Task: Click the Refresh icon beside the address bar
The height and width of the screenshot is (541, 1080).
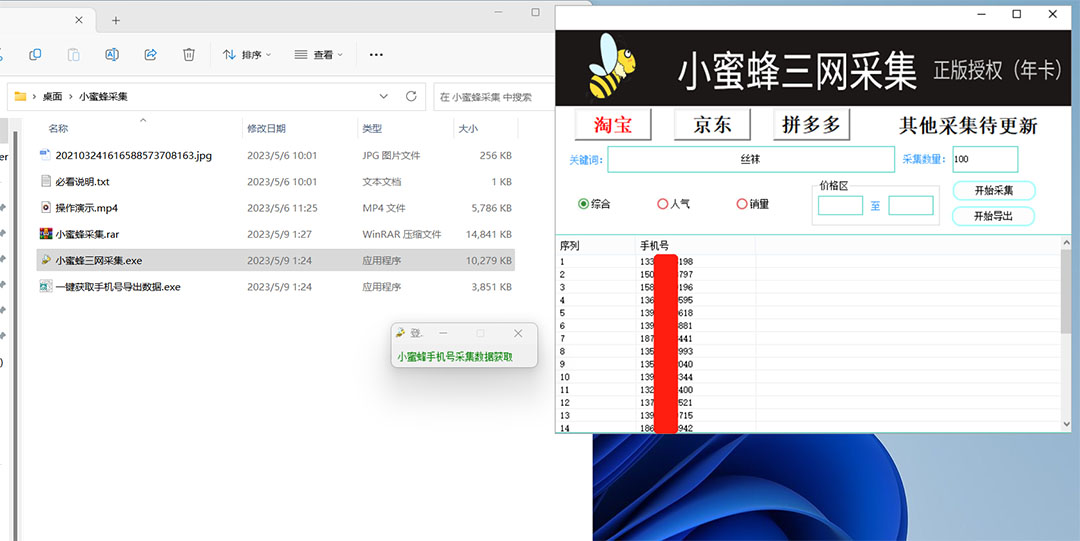Action: (x=411, y=96)
